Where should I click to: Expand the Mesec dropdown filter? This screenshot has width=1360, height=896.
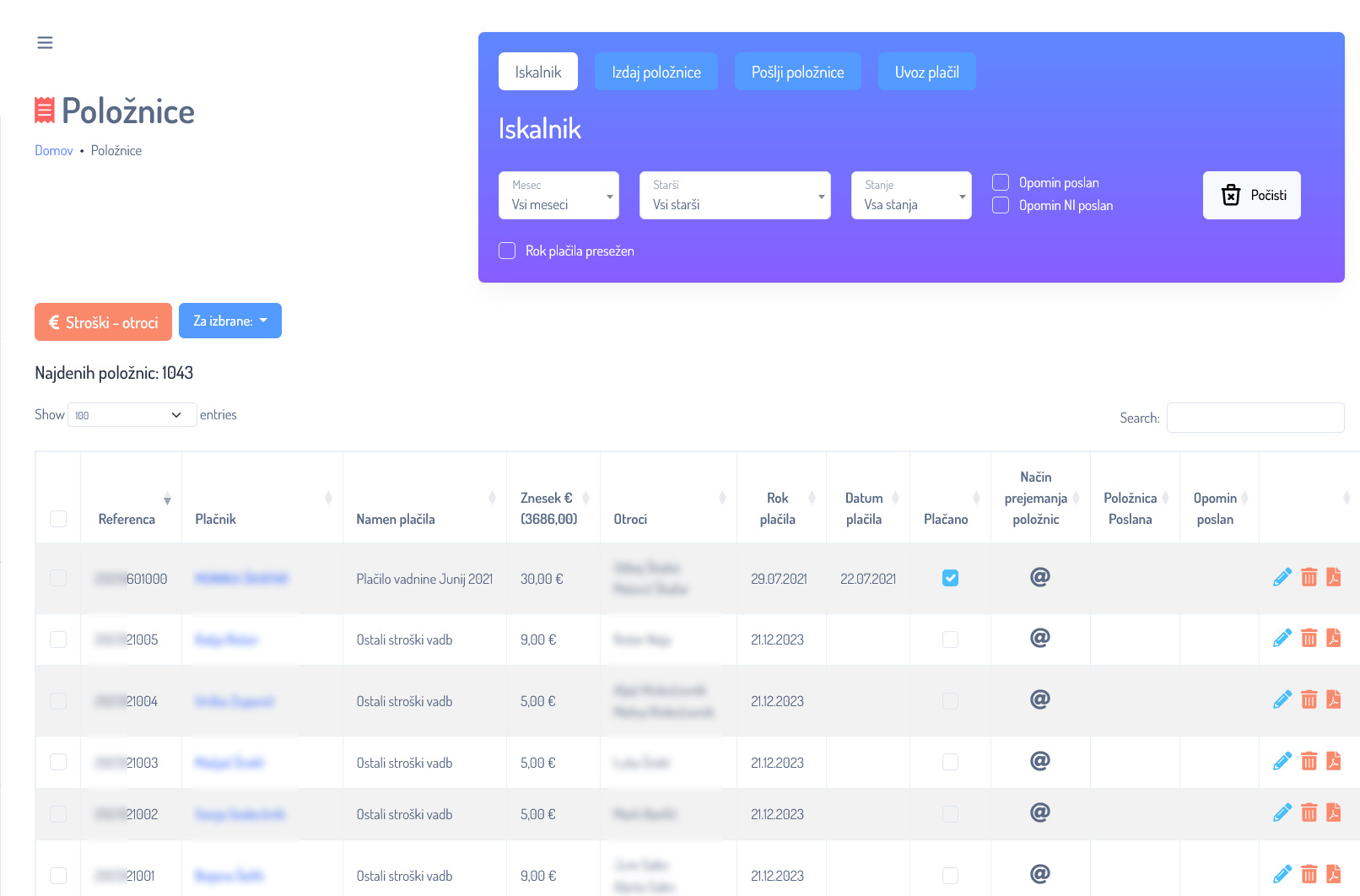click(559, 196)
